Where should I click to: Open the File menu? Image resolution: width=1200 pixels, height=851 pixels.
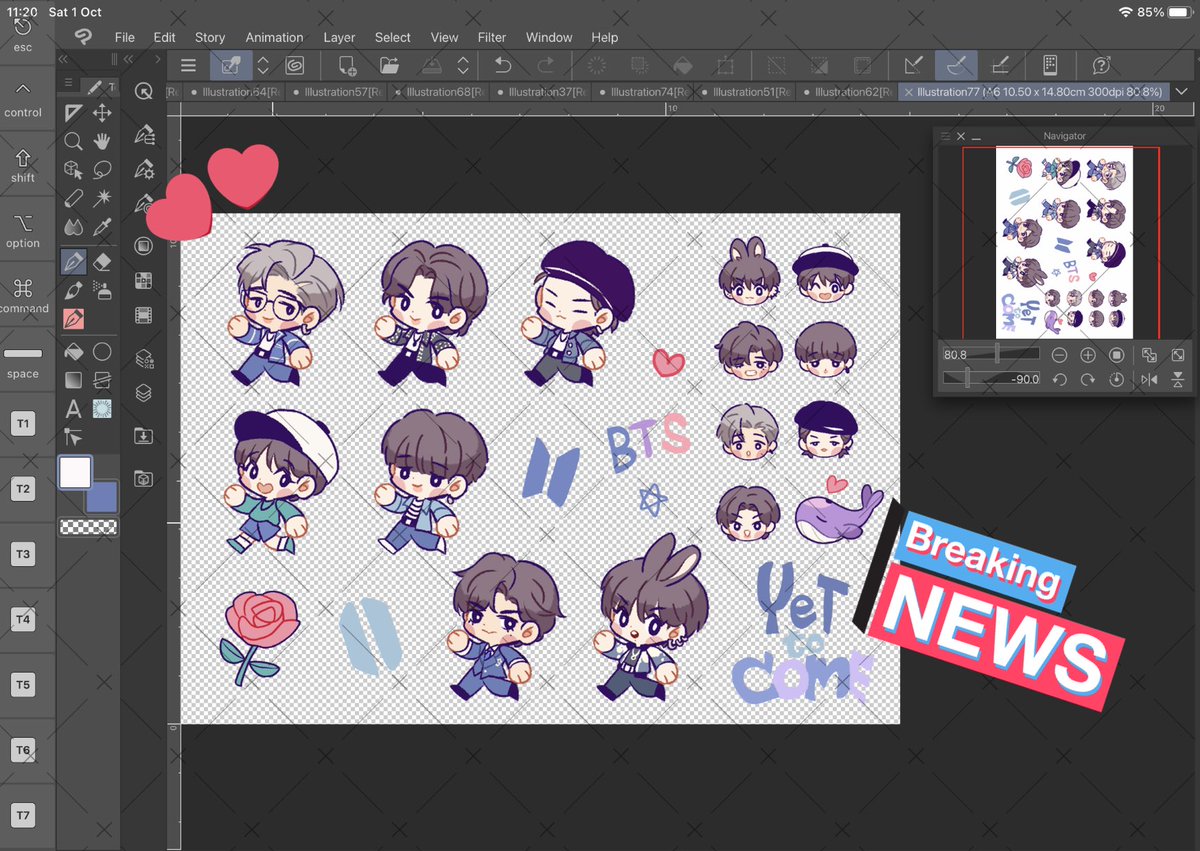124,37
